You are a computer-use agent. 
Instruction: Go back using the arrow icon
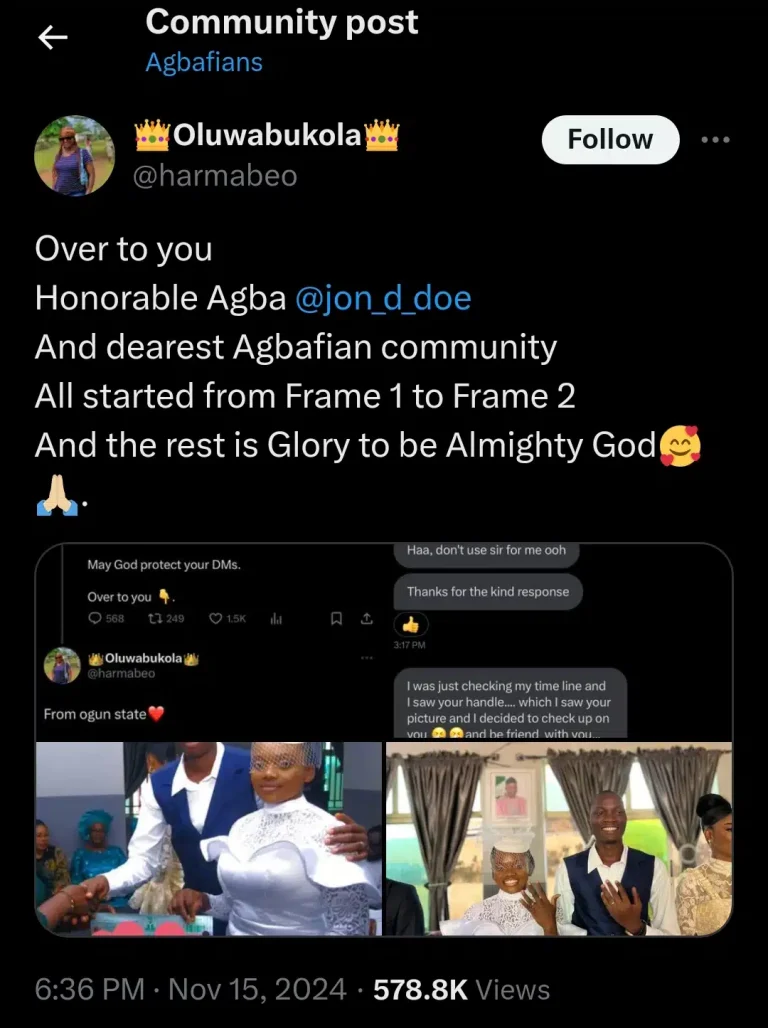tap(52, 38)
